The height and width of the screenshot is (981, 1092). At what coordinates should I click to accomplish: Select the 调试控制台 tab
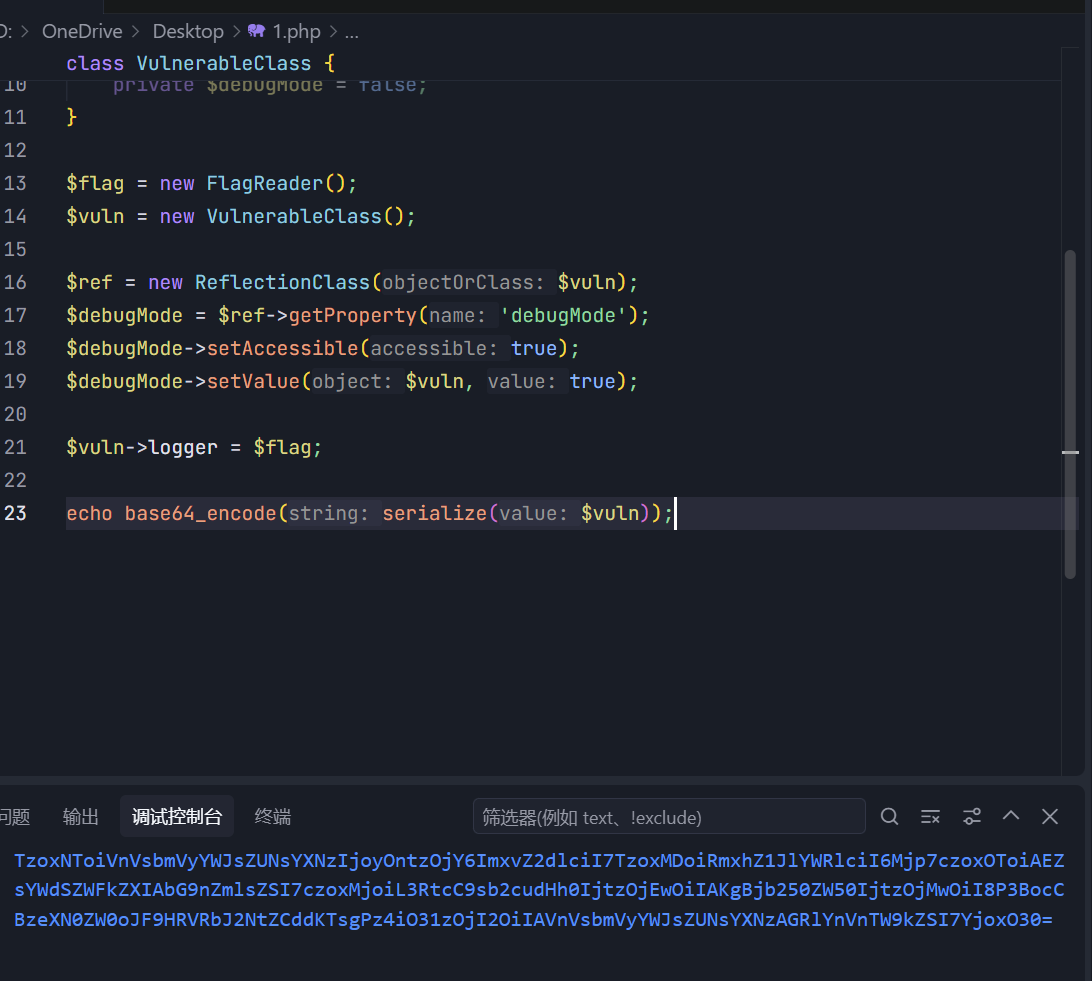[x=177, y=817]
